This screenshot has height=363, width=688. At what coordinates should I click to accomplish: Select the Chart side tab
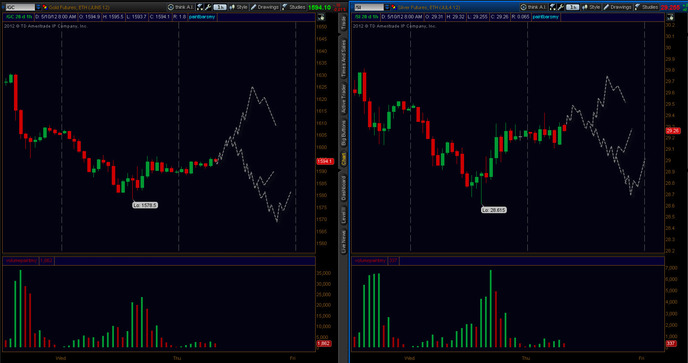click(x=344, y=159)
